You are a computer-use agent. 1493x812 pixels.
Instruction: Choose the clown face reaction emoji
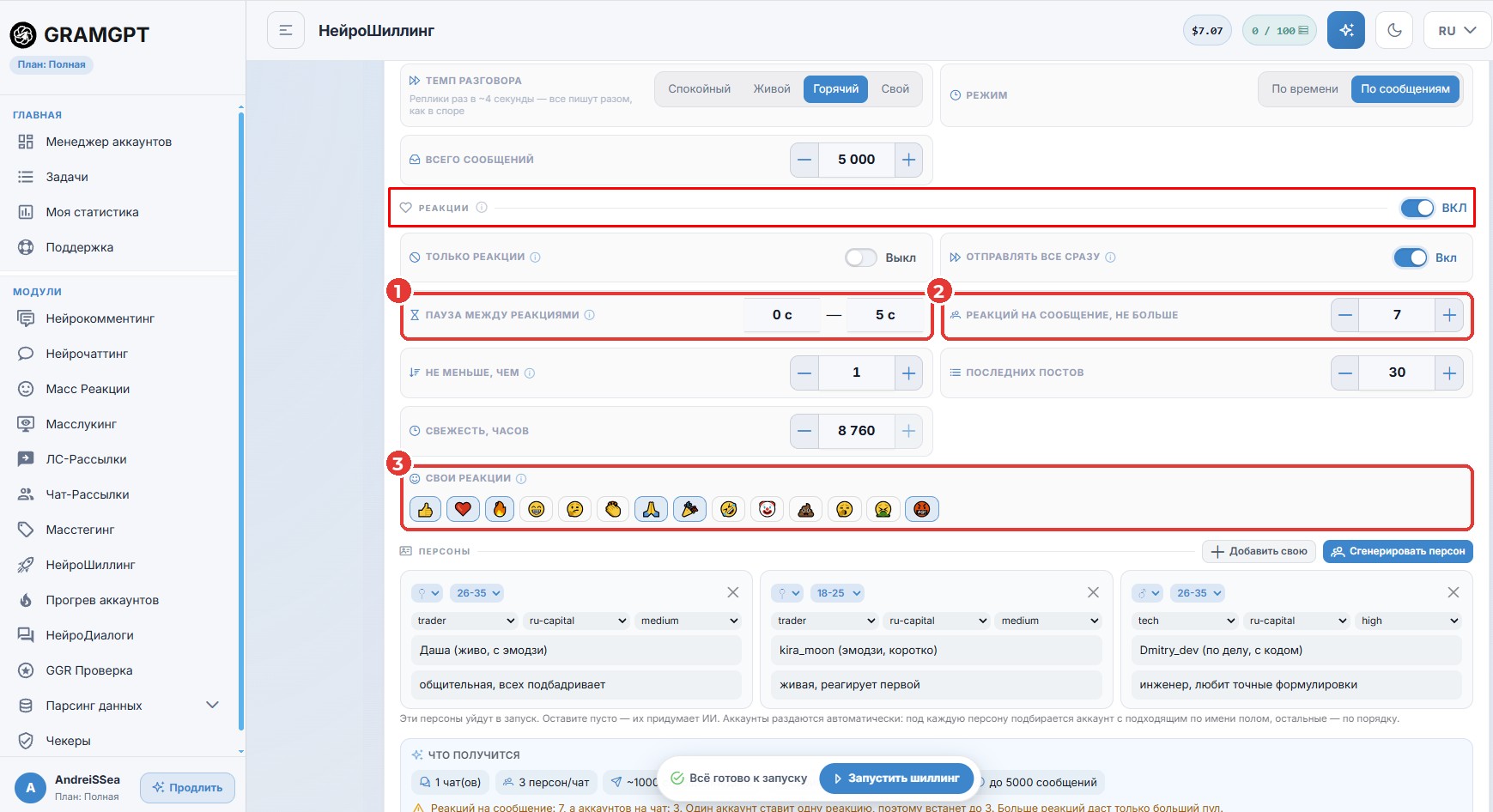(x=767, y=509)
